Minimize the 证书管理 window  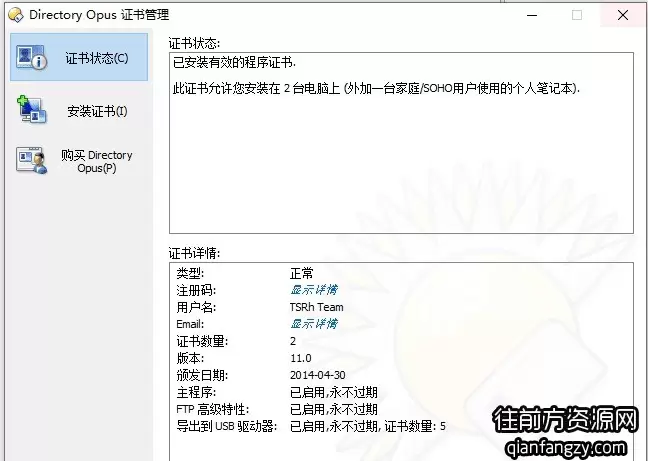[532, 15]
